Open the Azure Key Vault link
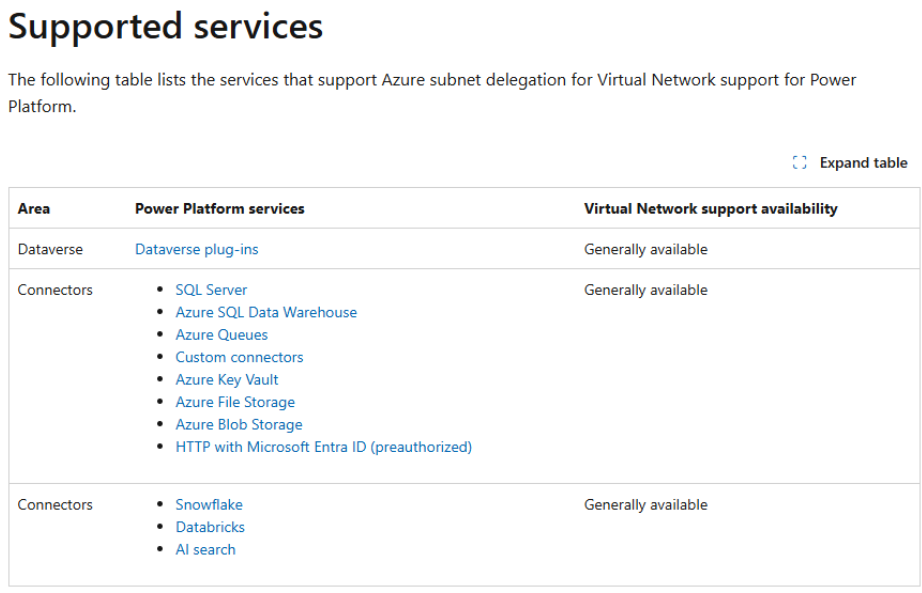The image size is (922, 593). 227,380
